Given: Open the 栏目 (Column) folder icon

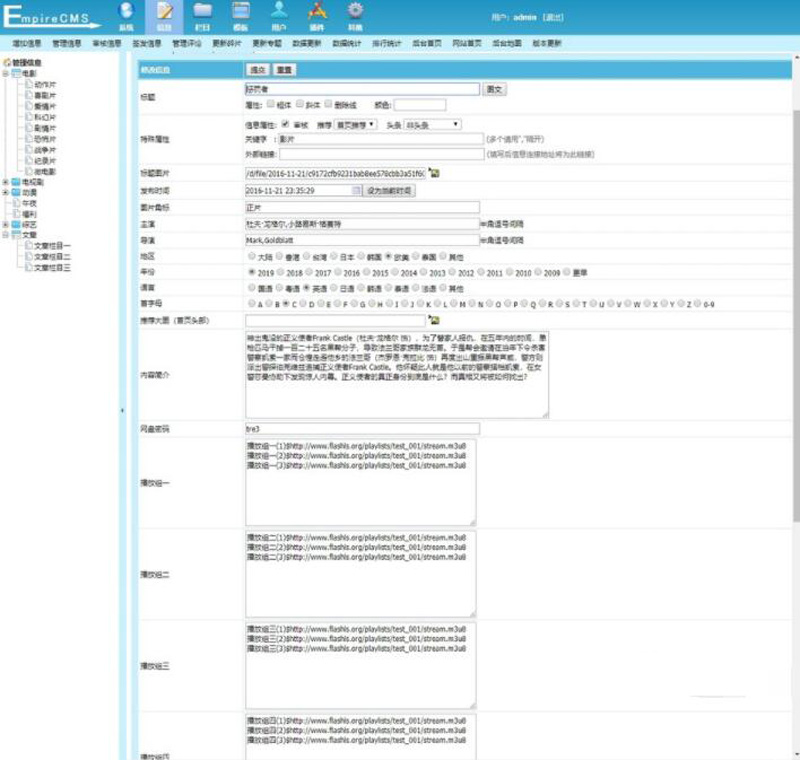Looking at the screenshot, I should click(x=203, y=14).
